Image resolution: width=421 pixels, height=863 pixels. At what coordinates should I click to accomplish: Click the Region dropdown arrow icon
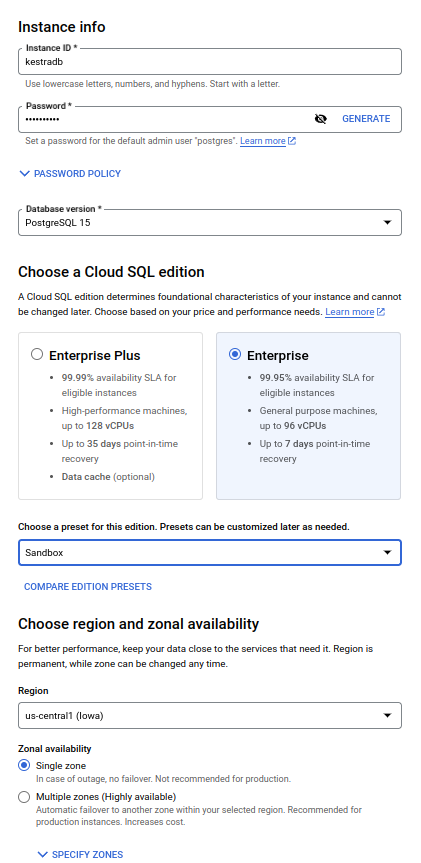(387, 716)
